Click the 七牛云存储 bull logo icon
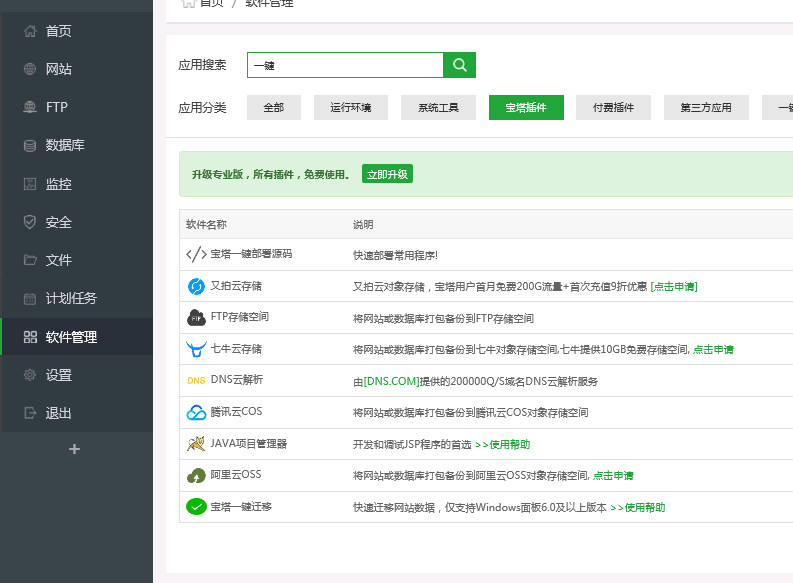This screenshot has height=583, width=793. [x=196, y=349]
